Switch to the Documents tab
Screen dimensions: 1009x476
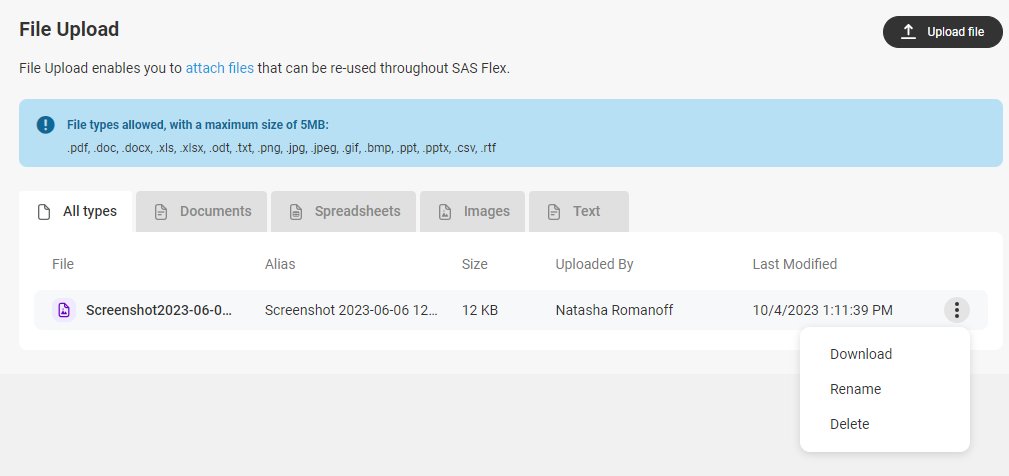tap(201, 212)
